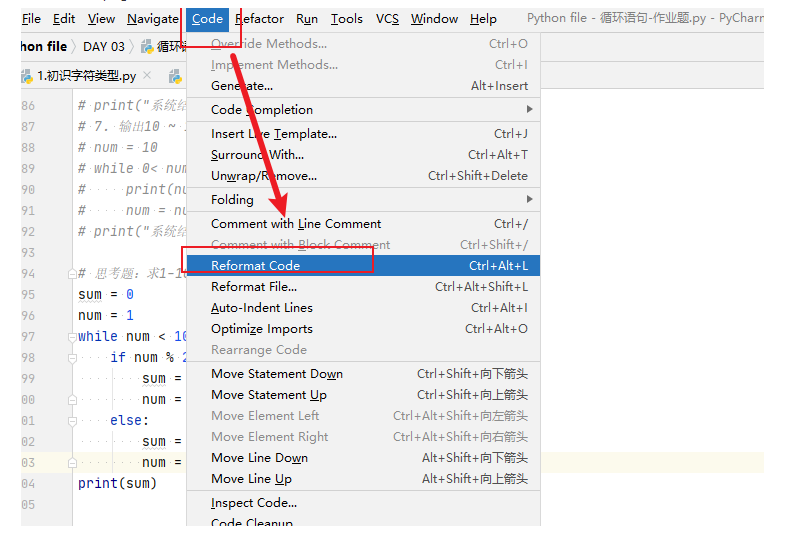Collapse the else block fold marker
The height and width of the screenshot is (543, 789).
[x=72, y=421]
